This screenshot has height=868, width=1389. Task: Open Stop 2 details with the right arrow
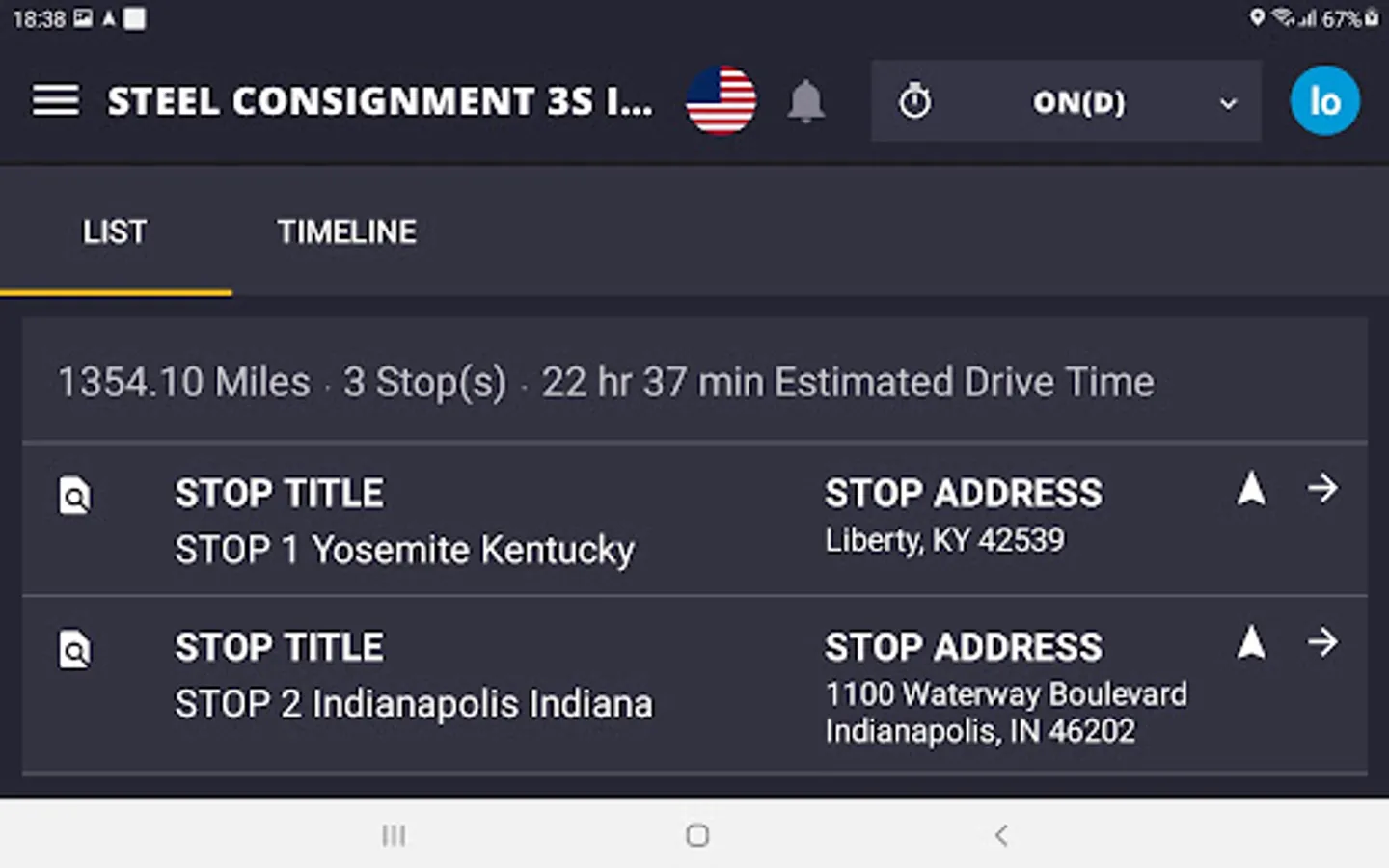pyautogui.click(x=1323, y=643)
